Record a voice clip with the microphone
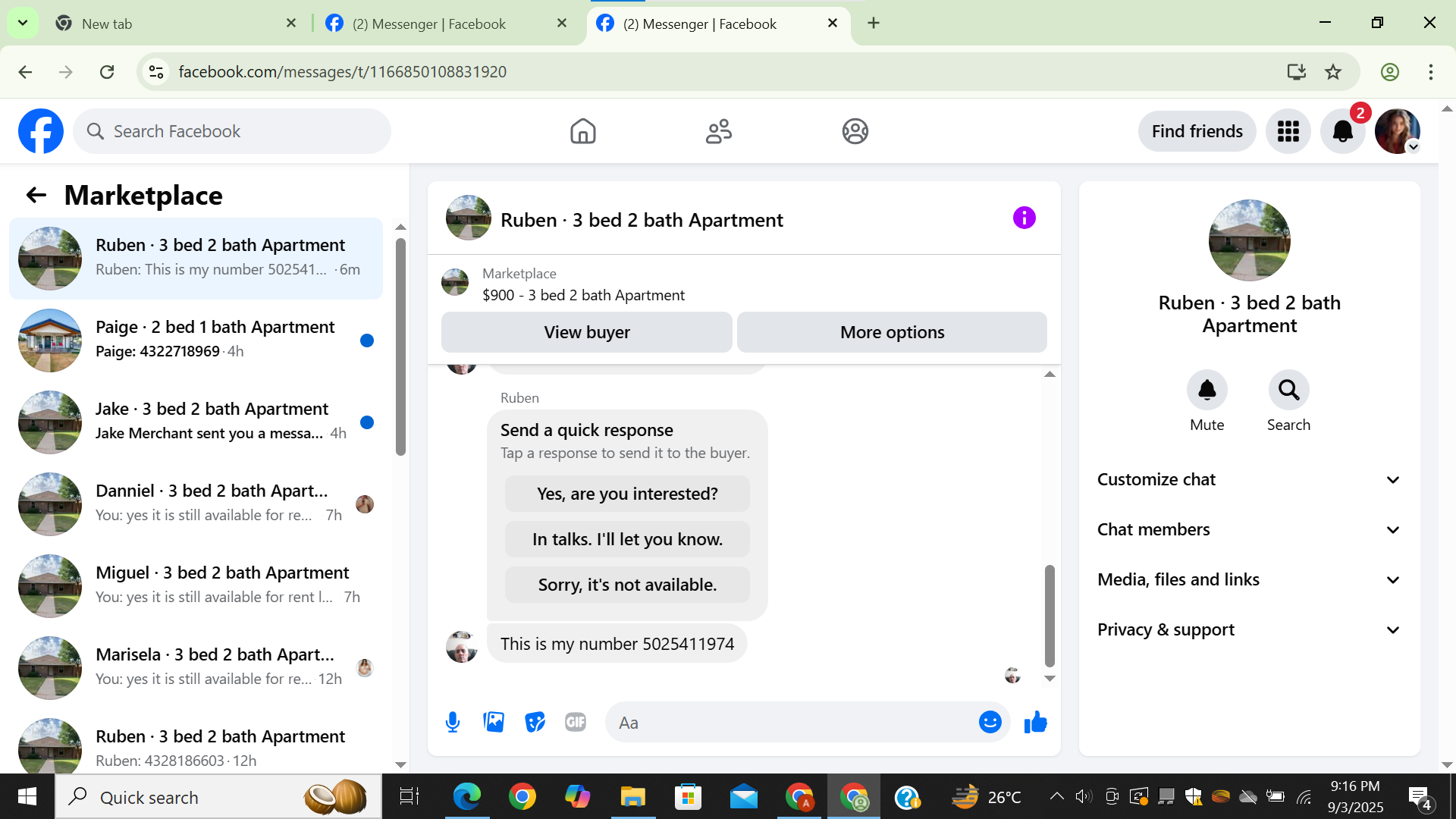The image size is (1456, 819). pyautogui.click(x=453, y=722)
